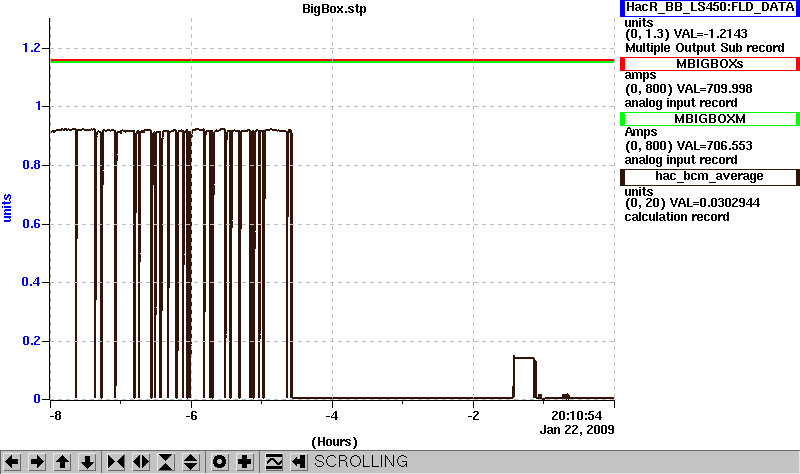Click the return-to-scrolling arrow icon
The image size is (800, 474).
298,462
